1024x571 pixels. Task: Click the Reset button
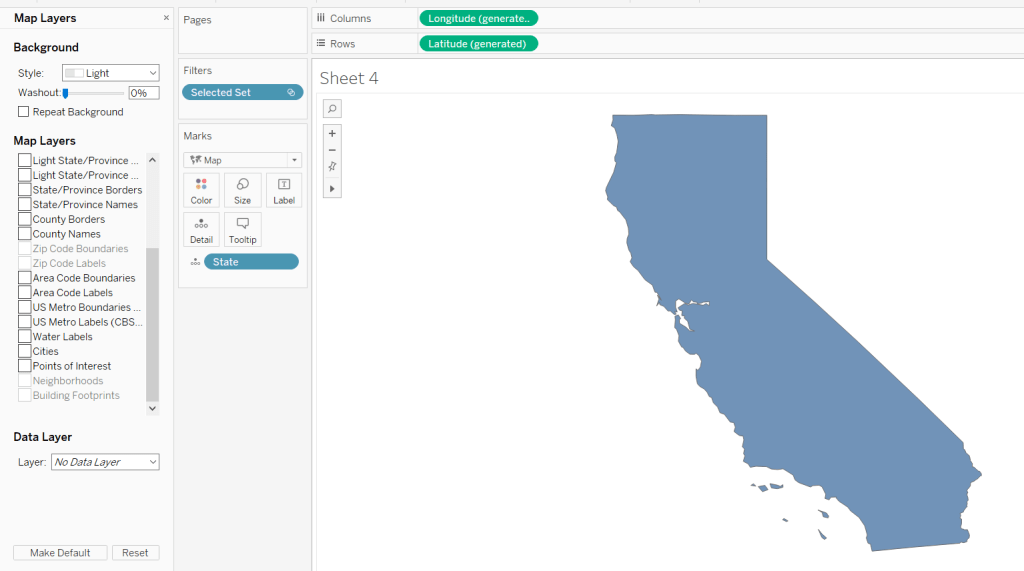pyautogui.click(x=135, y=553)
